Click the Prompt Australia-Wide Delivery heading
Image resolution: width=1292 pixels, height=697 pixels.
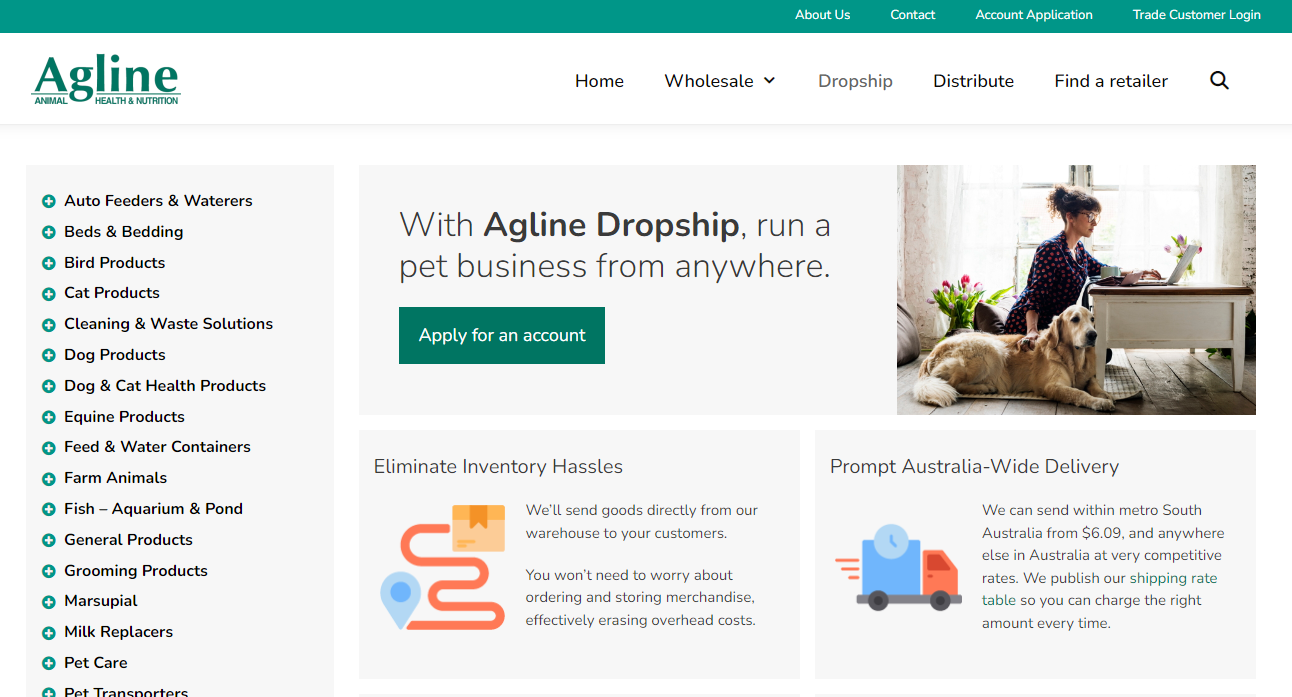(x=974, y=467)
